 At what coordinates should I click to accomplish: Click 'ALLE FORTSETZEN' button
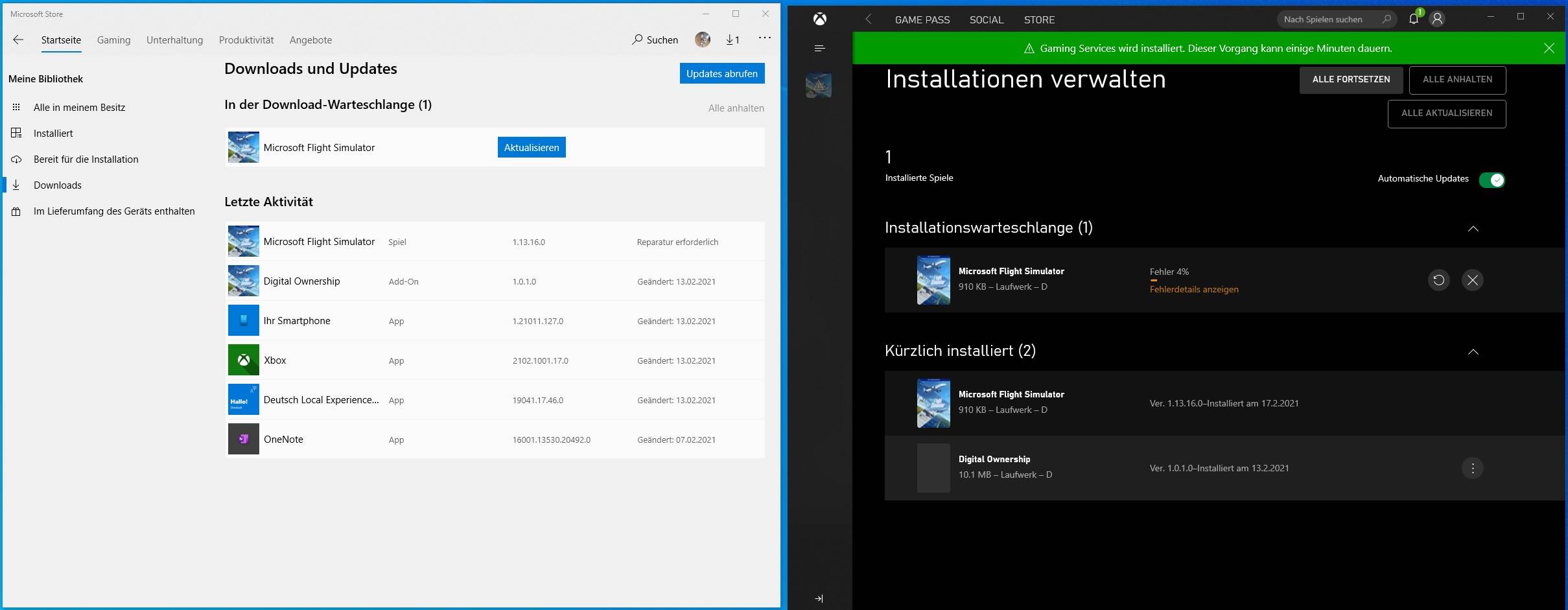coord(1351,80)
